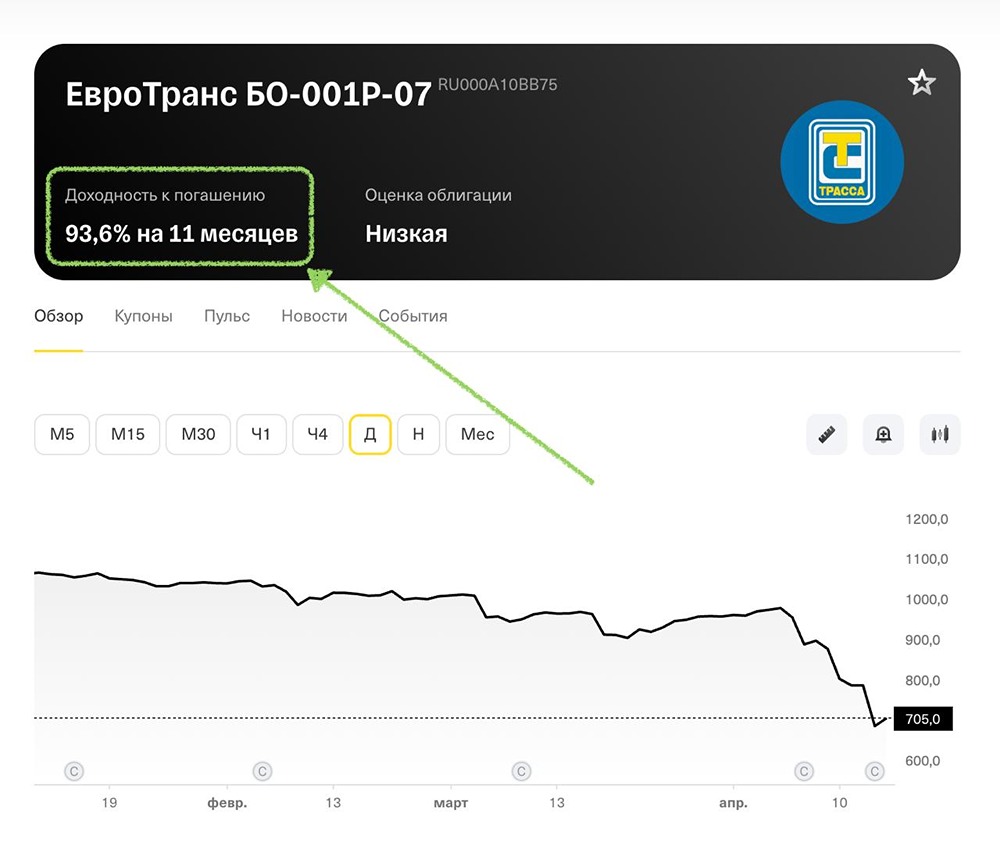Select the M30 timeframe

(x=198, y=434)
